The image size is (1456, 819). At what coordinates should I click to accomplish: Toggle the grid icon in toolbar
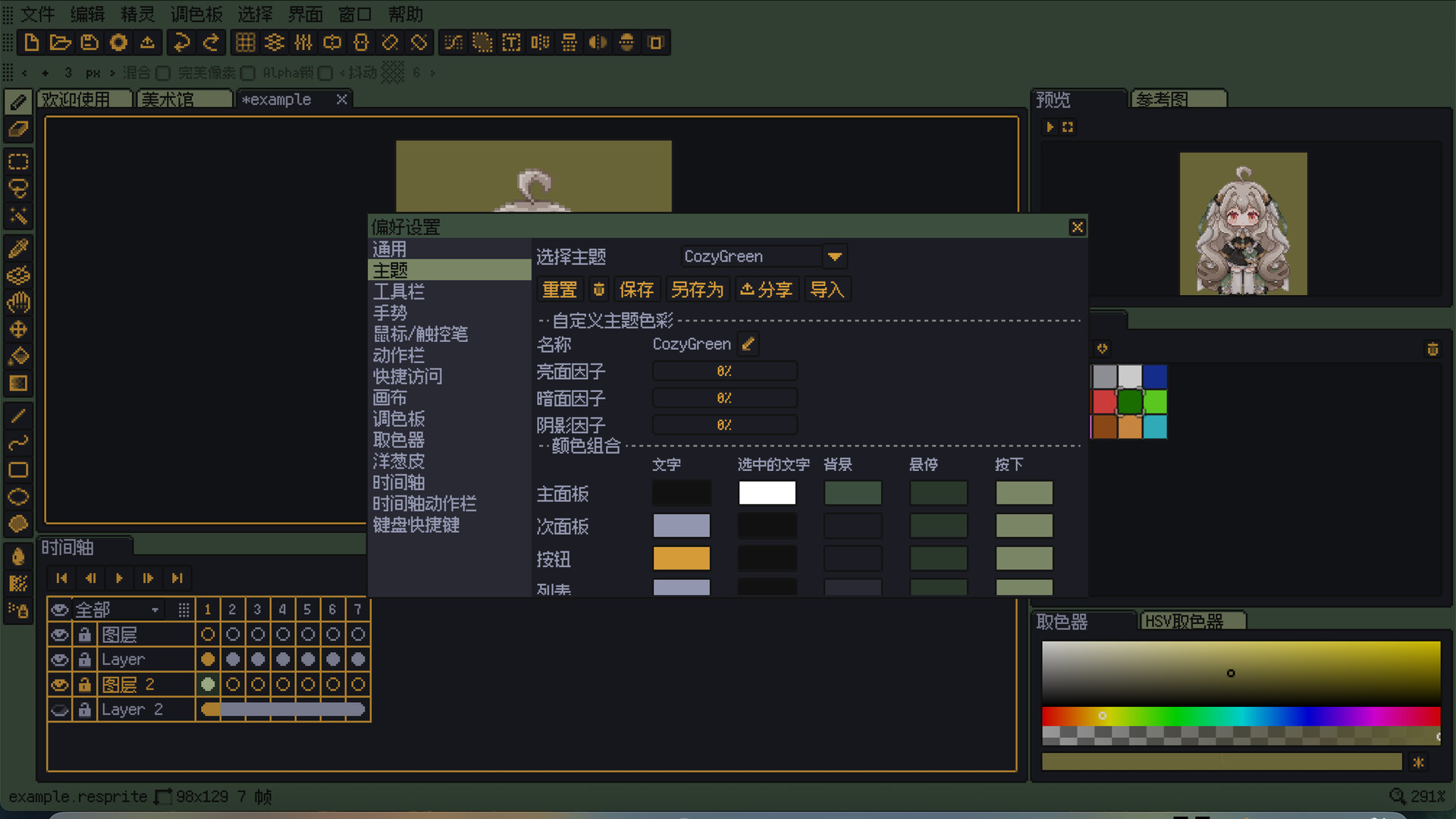[245, 42]
